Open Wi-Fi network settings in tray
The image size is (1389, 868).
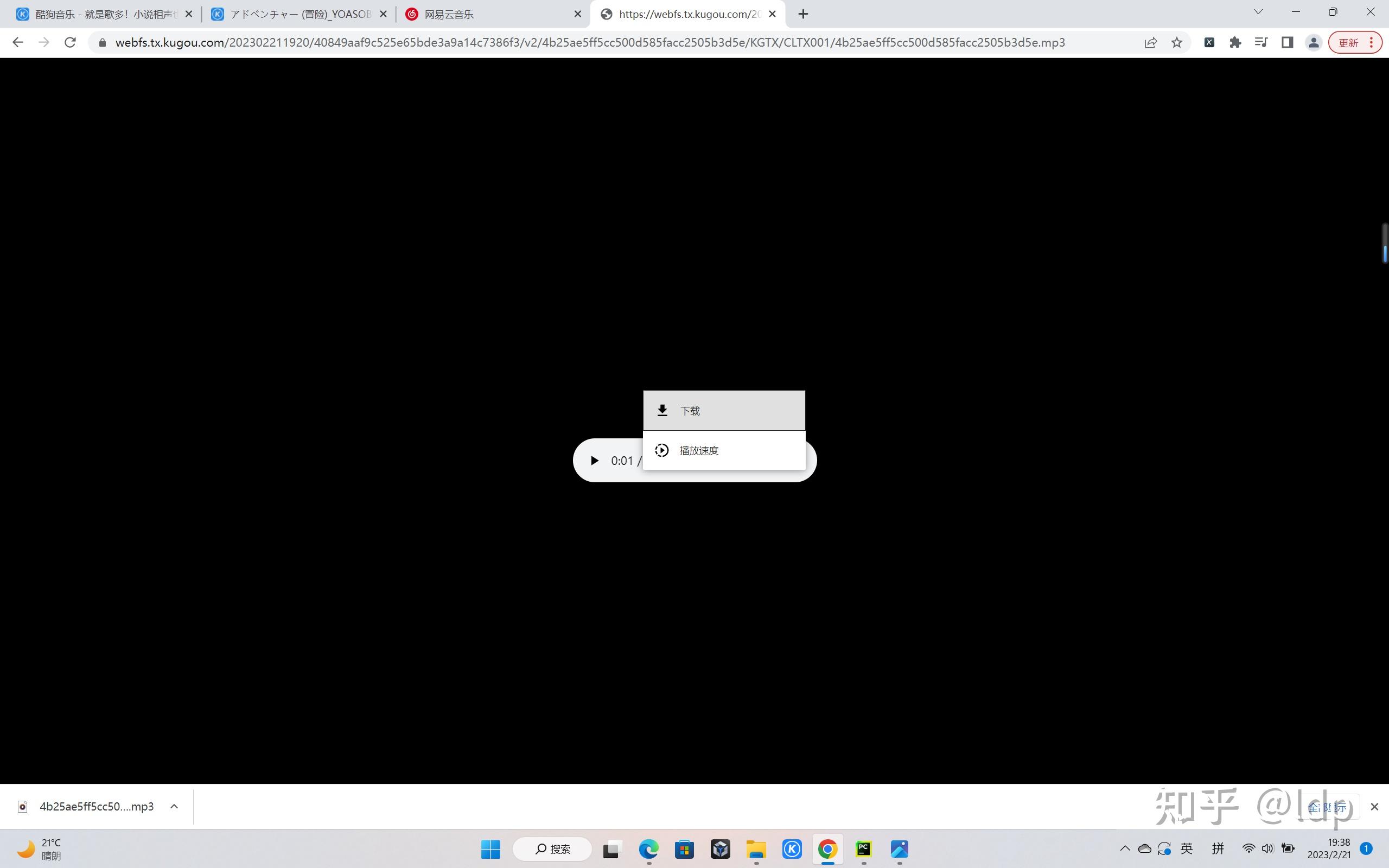coord(1248,848)
